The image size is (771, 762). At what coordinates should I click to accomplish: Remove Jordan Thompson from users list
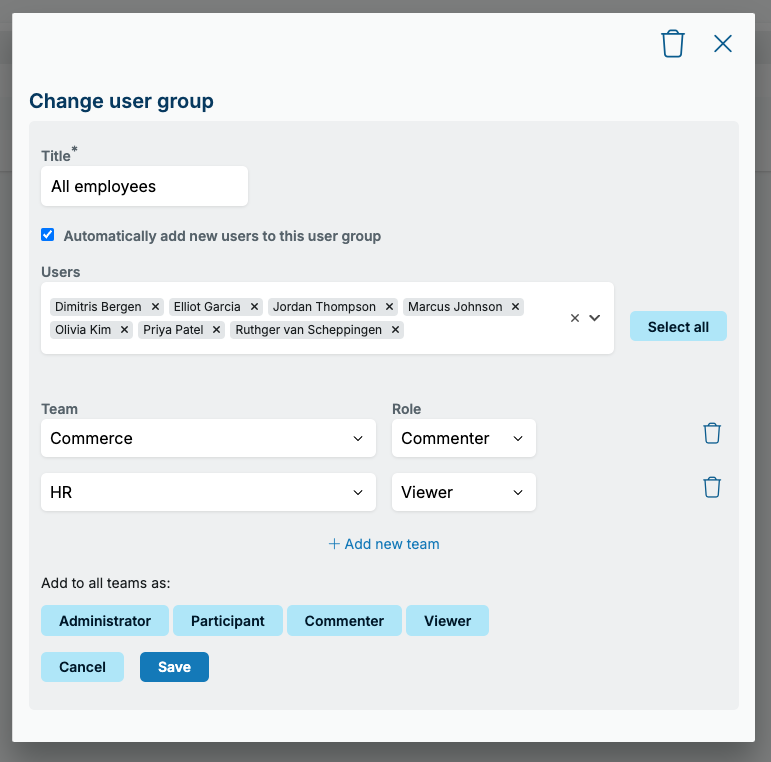pyautogui.click(x=389, y=307)
